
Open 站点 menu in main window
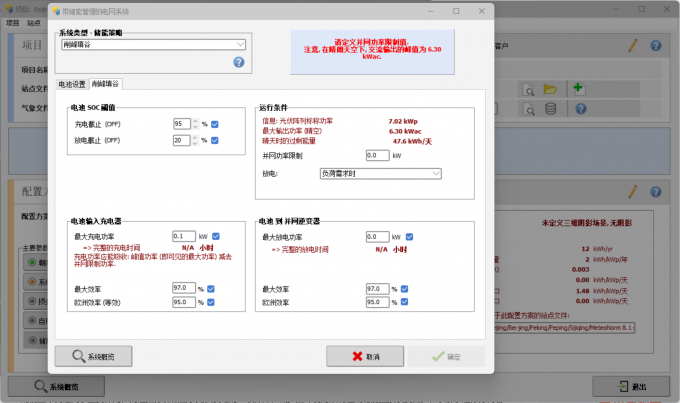[x=34, y=23]
